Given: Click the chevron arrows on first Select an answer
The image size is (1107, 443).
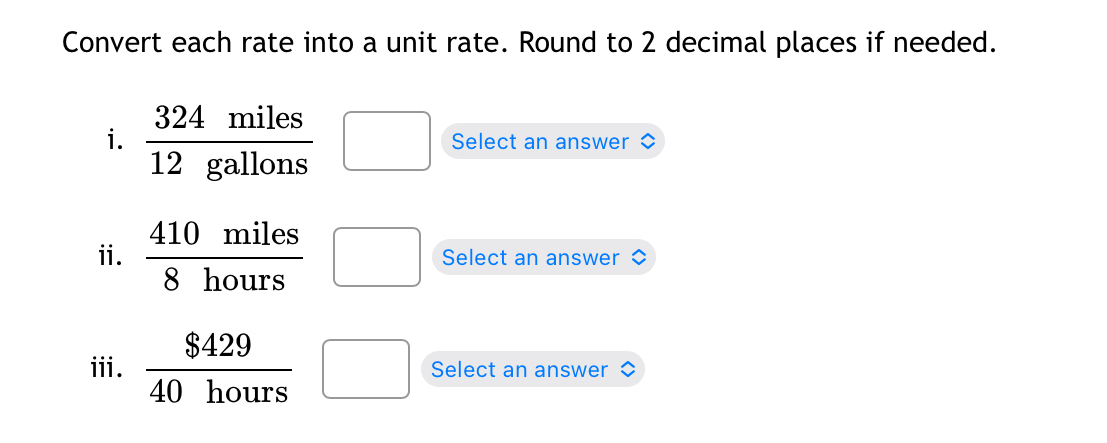Looking at the screenshot, I should click(x=647, y=141).
